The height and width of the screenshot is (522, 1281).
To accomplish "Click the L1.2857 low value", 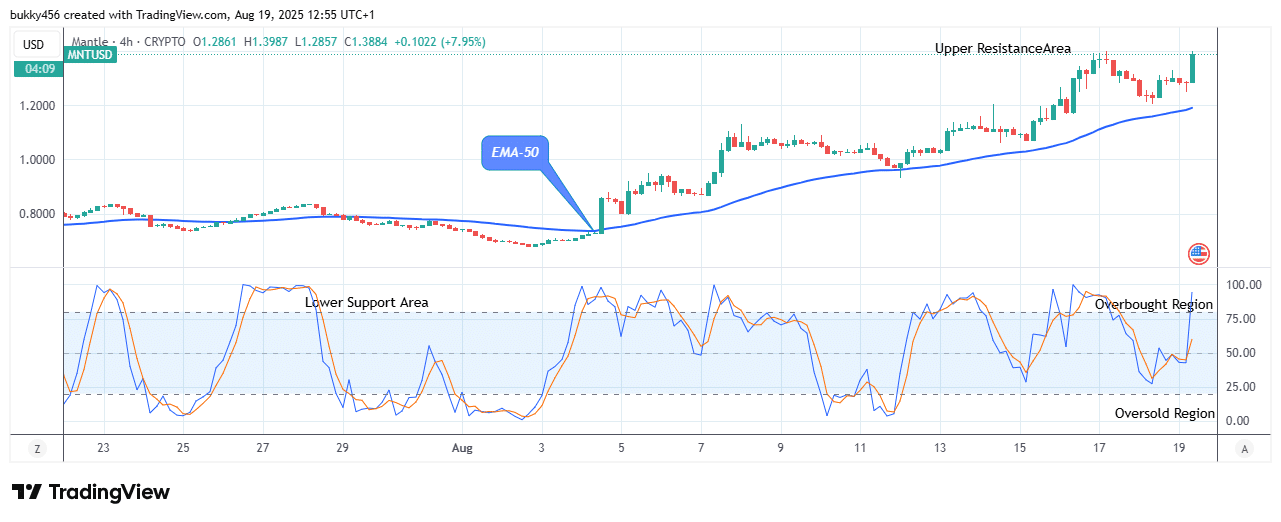I will (x=317, y=42).
